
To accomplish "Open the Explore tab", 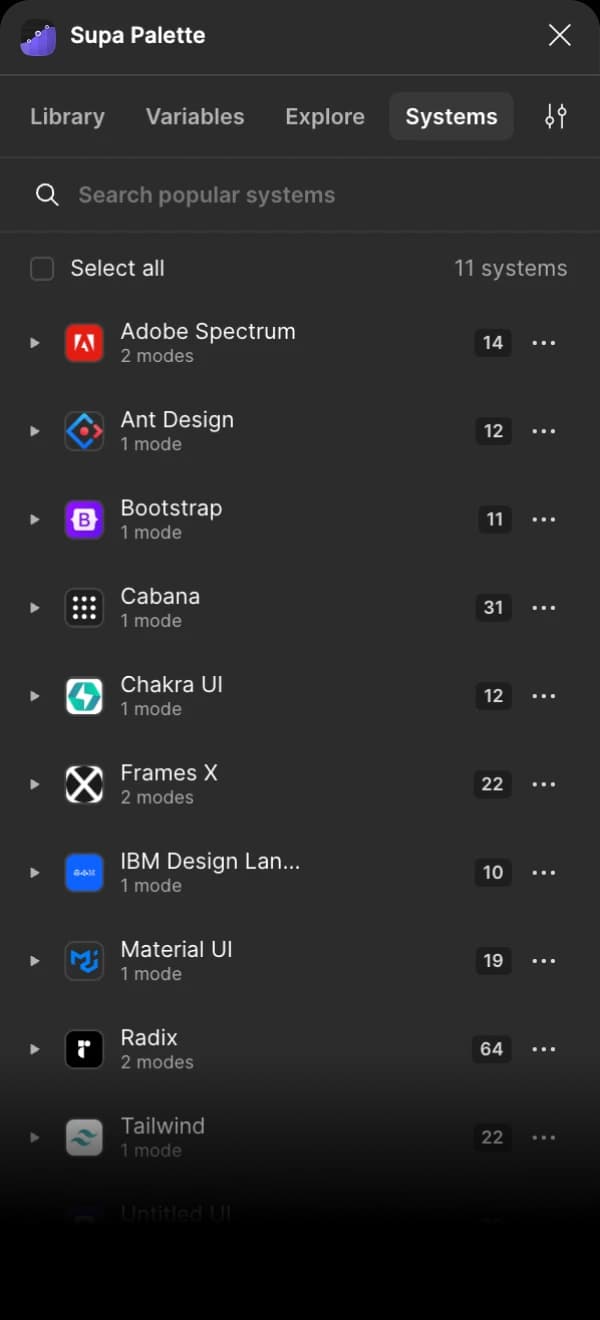I will 325,116.
